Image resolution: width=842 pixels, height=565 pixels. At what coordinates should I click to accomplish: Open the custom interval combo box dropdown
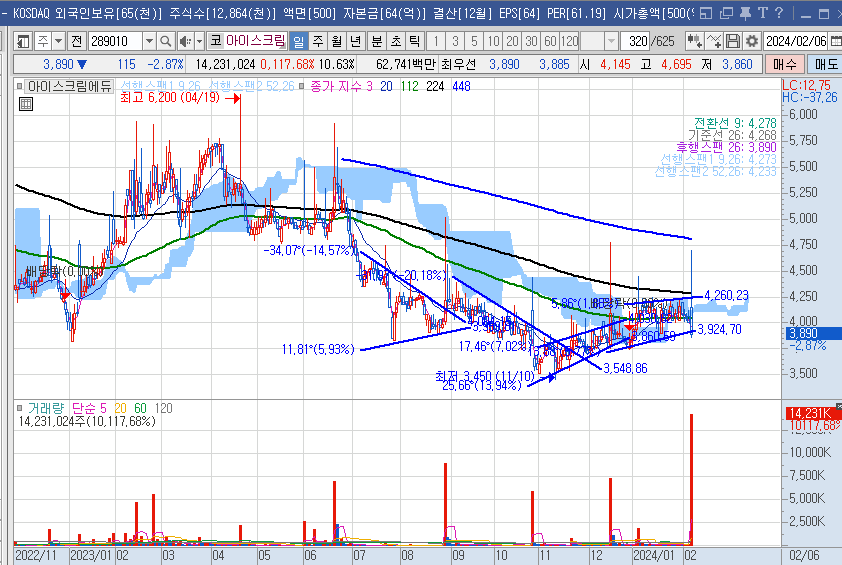coord(611,41)
